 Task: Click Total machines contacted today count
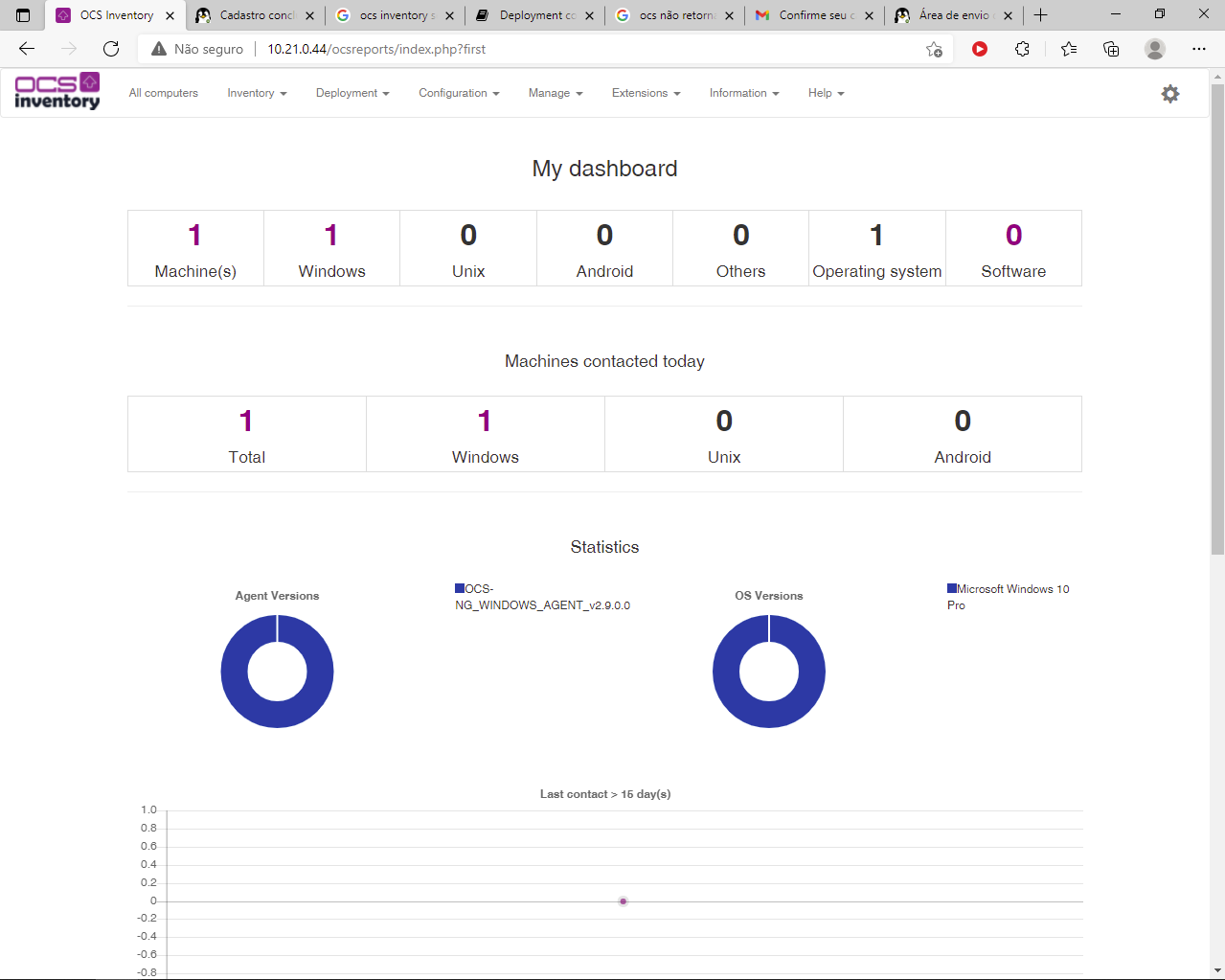246,422
